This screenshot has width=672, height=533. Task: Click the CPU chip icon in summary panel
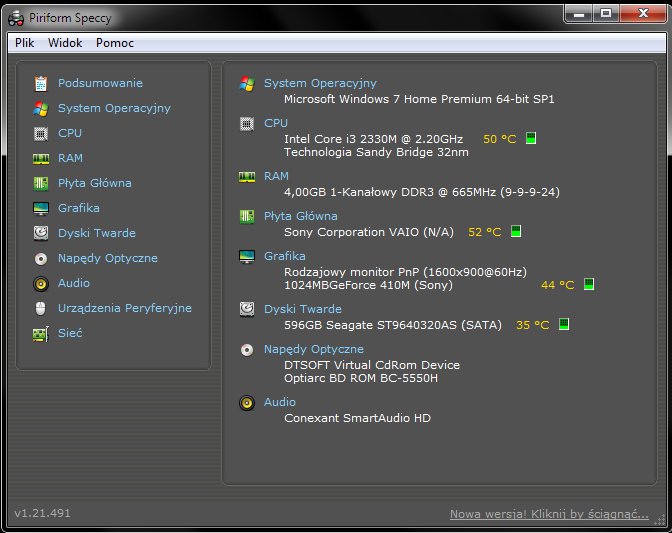247,124
